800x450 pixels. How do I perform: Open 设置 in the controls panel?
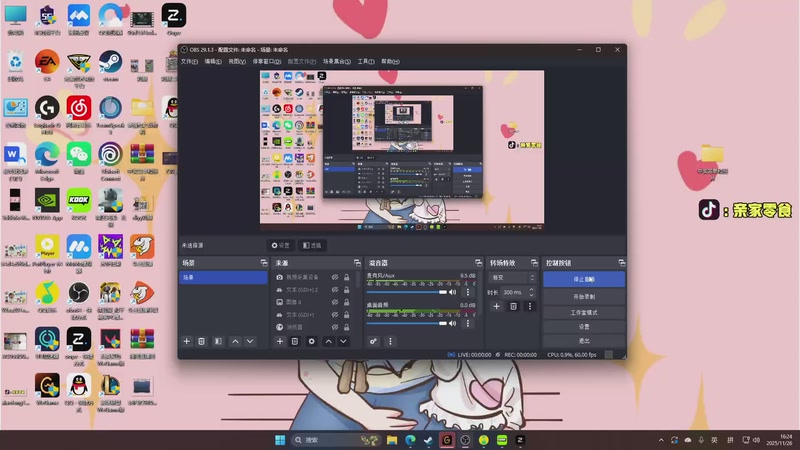(x=584, y=327)
